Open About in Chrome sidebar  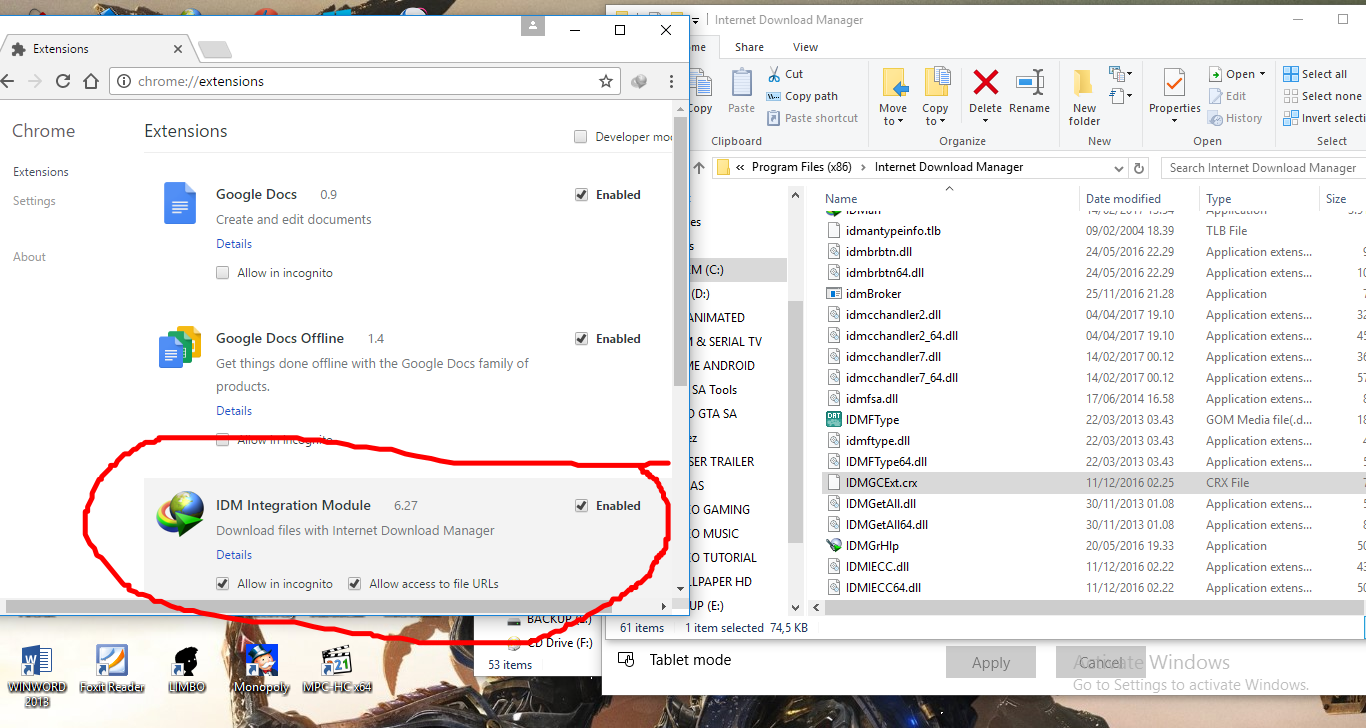[29, 257]
